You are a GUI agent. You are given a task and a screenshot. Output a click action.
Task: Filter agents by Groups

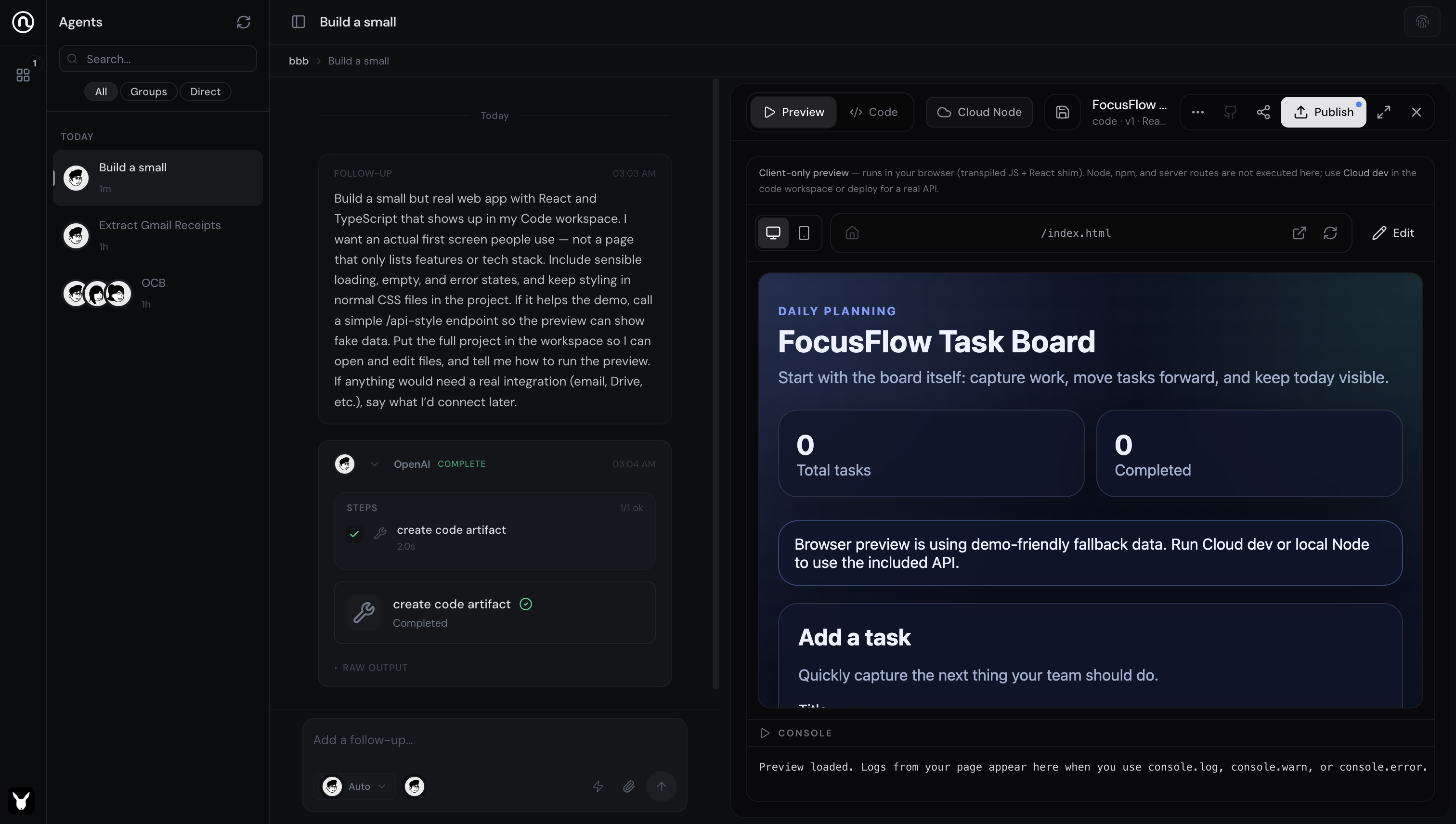click(x=148, y=91)
